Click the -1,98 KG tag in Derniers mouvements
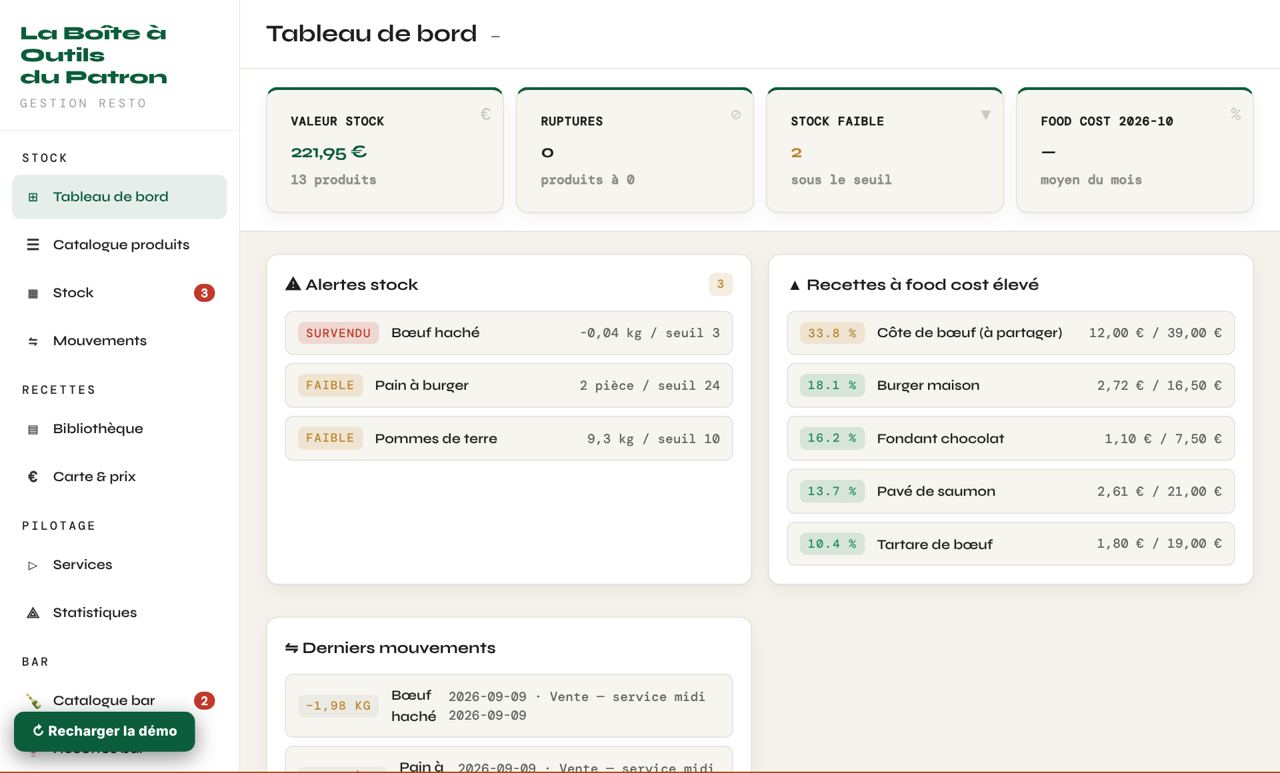1280x773 pixels. tap(338, 705)
